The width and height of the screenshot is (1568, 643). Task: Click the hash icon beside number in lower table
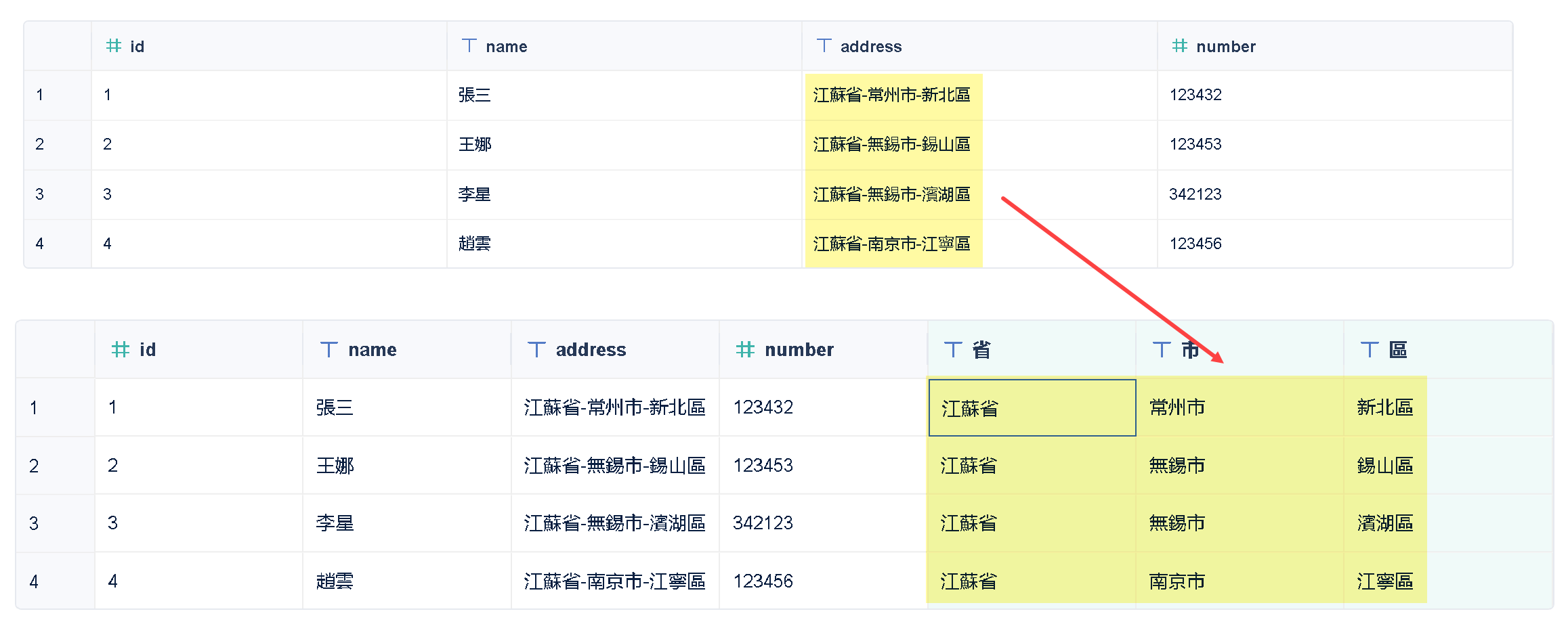[x=745, y=350]
